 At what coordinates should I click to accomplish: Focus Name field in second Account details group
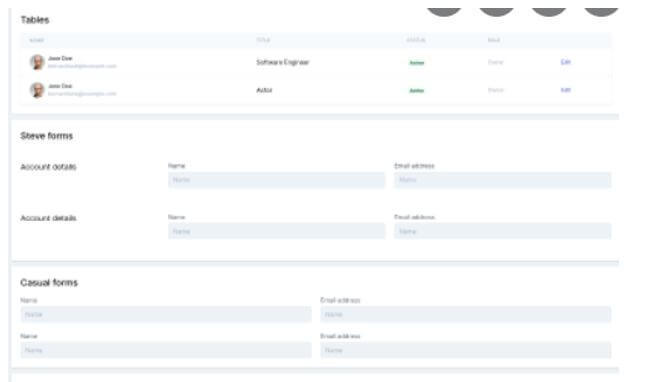(x=277, y=231)
